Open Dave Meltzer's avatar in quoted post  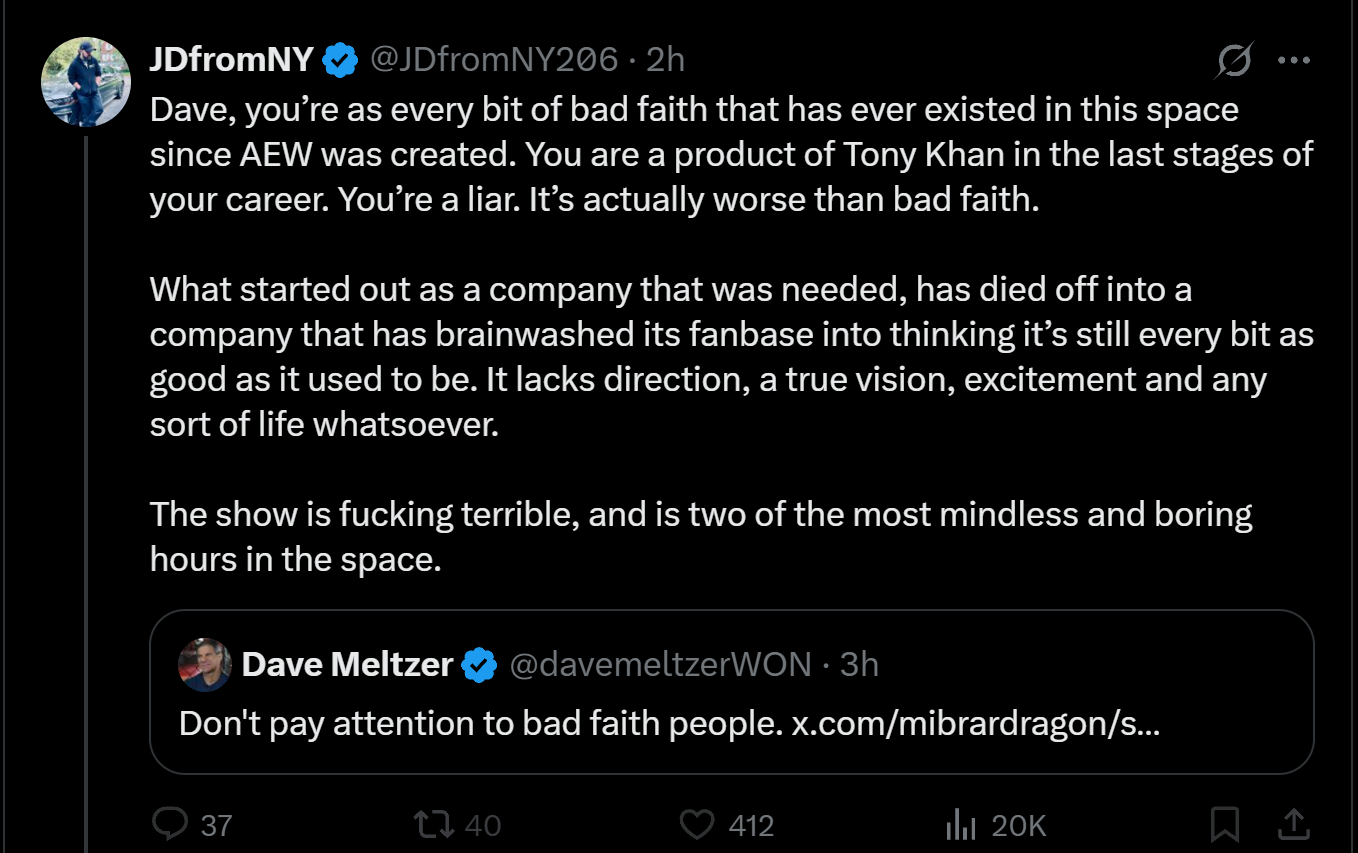tap(204, 665)
